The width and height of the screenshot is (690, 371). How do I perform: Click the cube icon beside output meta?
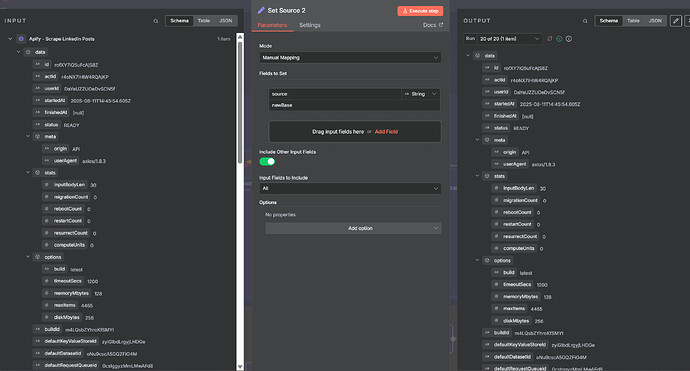487,140
